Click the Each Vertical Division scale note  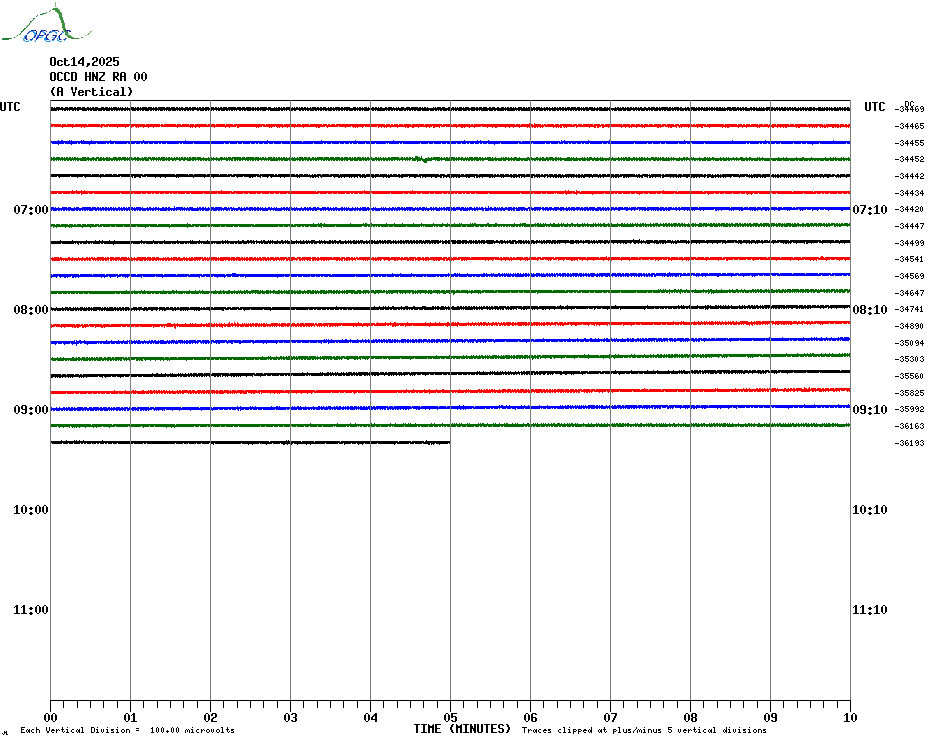[x=127, y=731]
